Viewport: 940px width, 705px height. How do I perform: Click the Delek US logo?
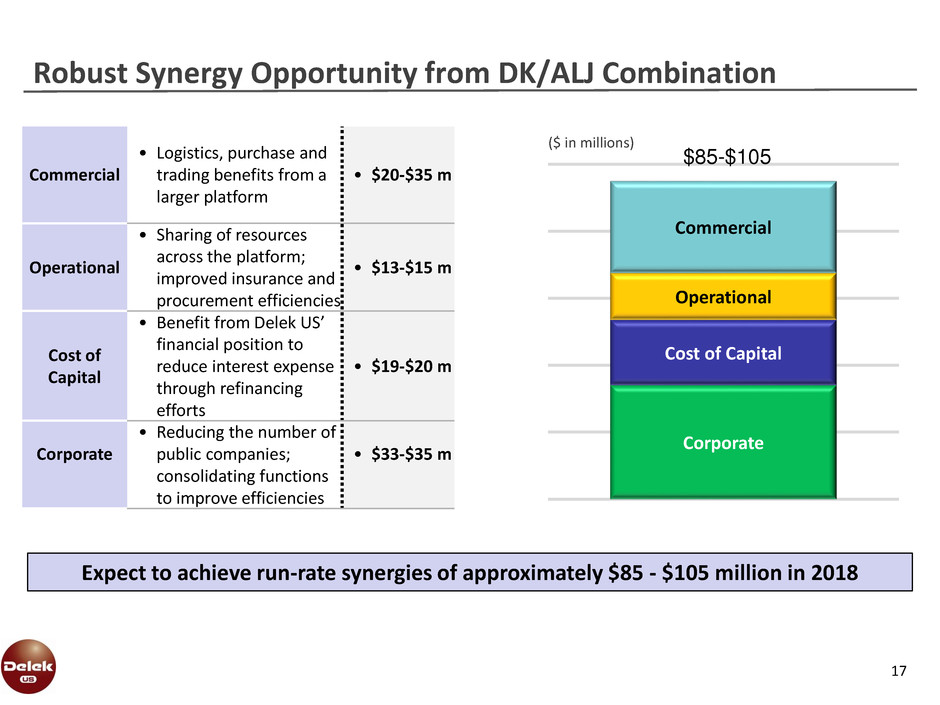coord(29,665)
